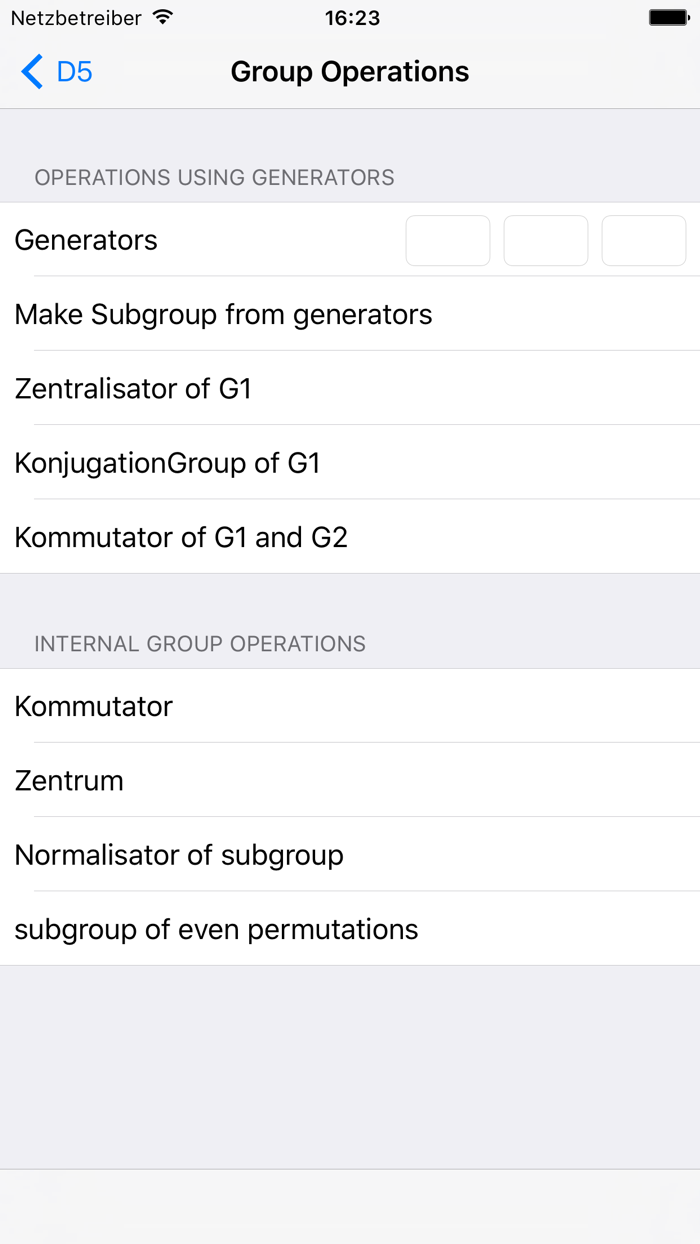
Task: Tap the Operations Using Generators header
Action: coord(214,178)
